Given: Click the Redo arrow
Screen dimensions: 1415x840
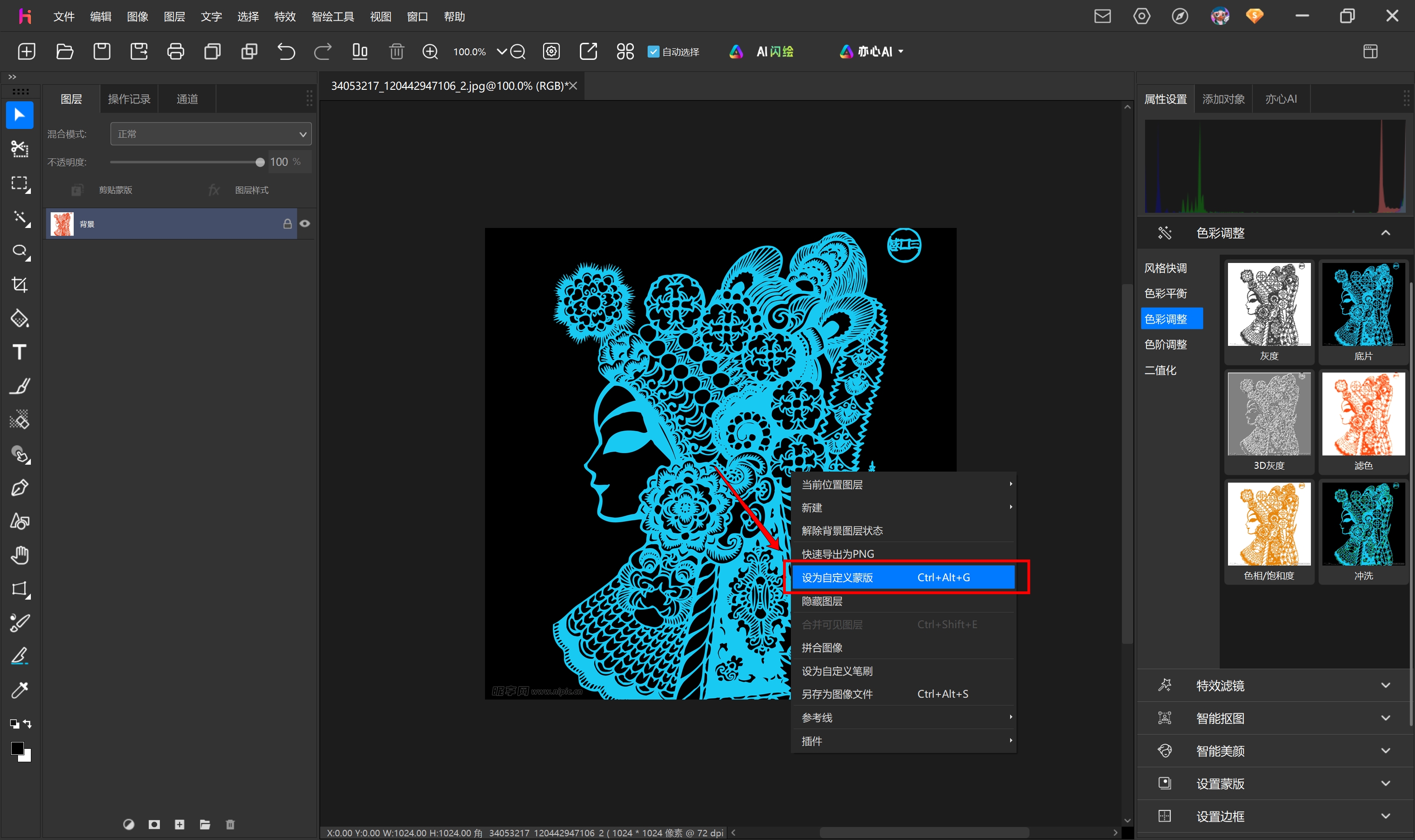Looking at the screenshot, I should [322, 52].
